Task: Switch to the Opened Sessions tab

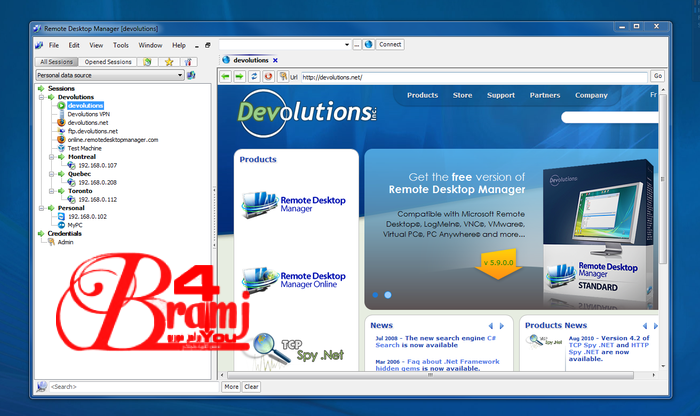Action: pos(108,62)
